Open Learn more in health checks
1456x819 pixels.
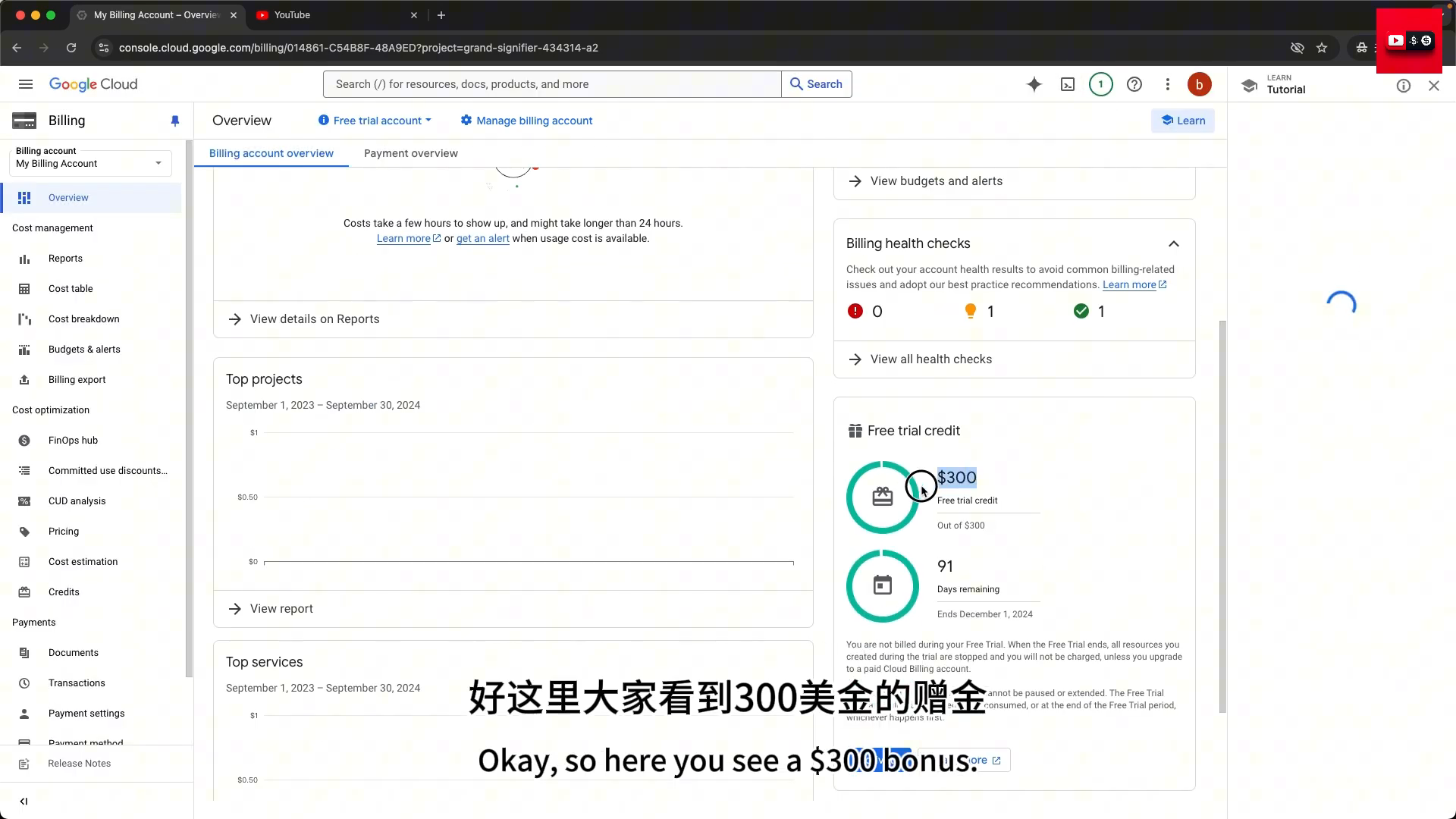click(x=1134, y=284)
